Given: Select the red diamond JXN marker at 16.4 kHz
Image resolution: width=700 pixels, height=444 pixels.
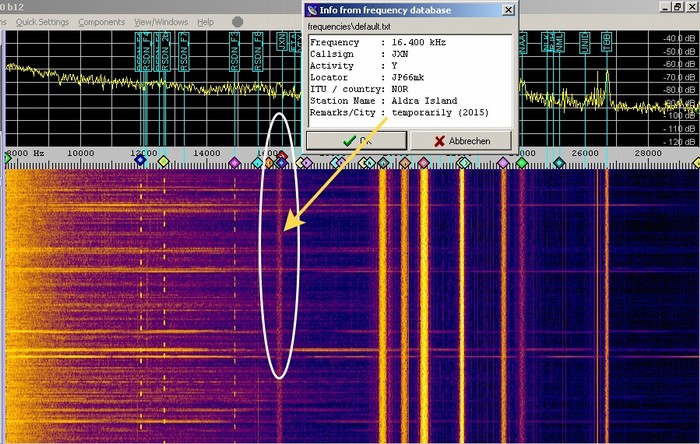Looking at the screenshot, I should click(282, 157).
